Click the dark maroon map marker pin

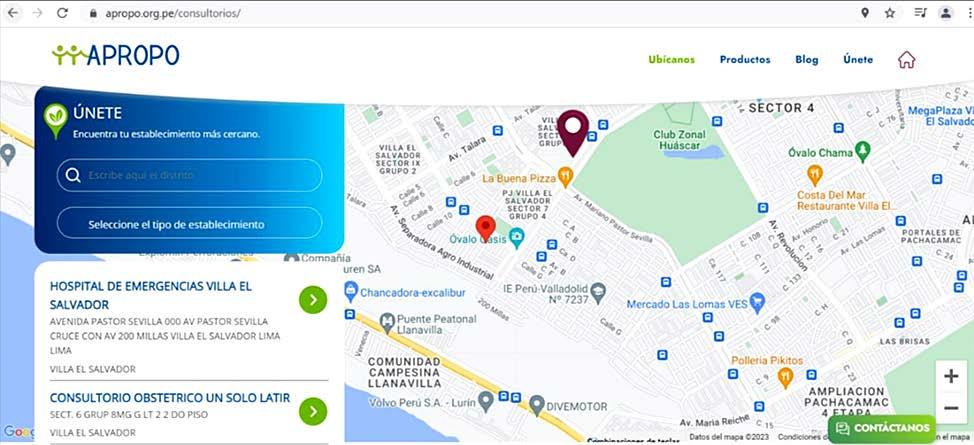click(x=573, y=132)
